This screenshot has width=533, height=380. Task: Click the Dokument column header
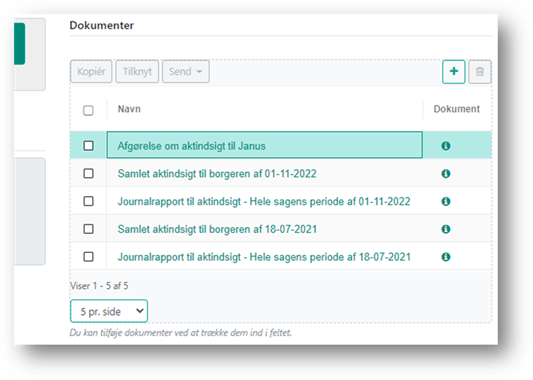457,109
